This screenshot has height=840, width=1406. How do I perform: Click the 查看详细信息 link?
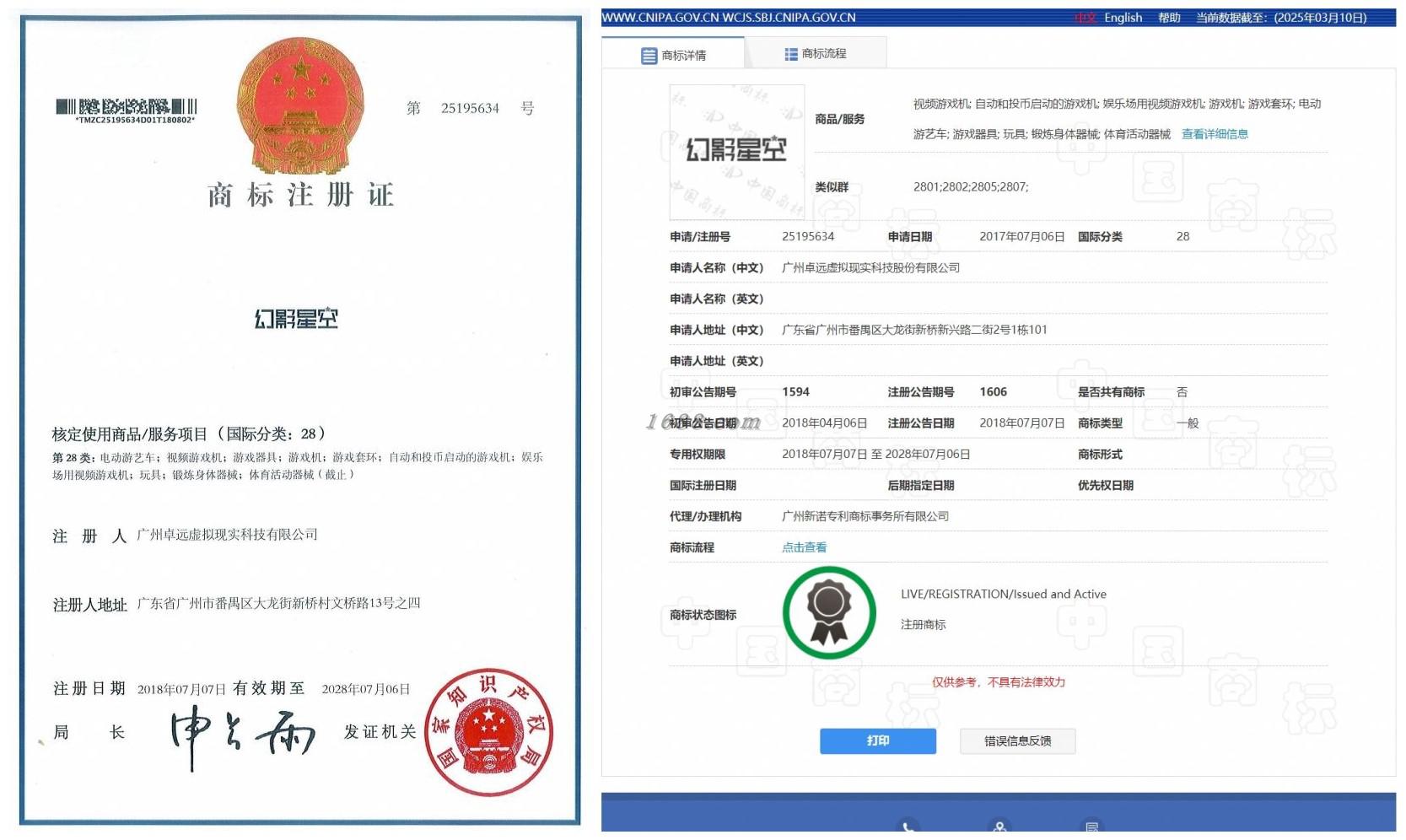[x=1215, y=134]
